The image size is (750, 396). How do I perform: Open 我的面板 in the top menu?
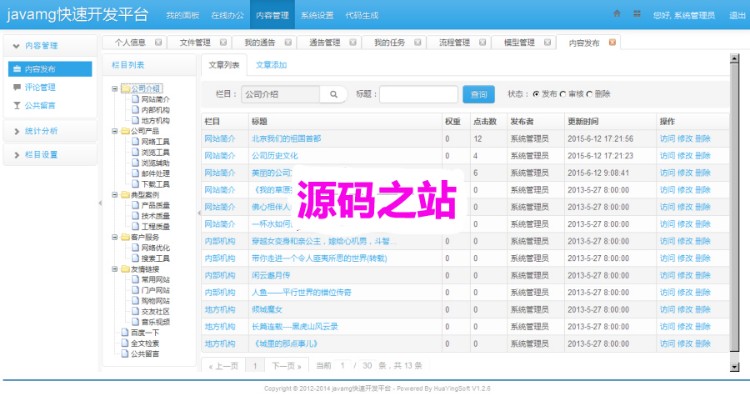coord(182,15)
